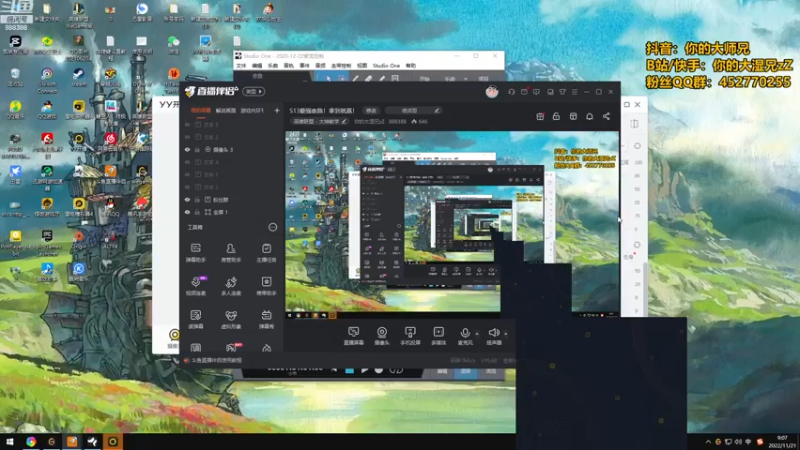Viewport: 800px width, 450px height.
Task: Show hidden system tray icons
Action: point(708,442)
